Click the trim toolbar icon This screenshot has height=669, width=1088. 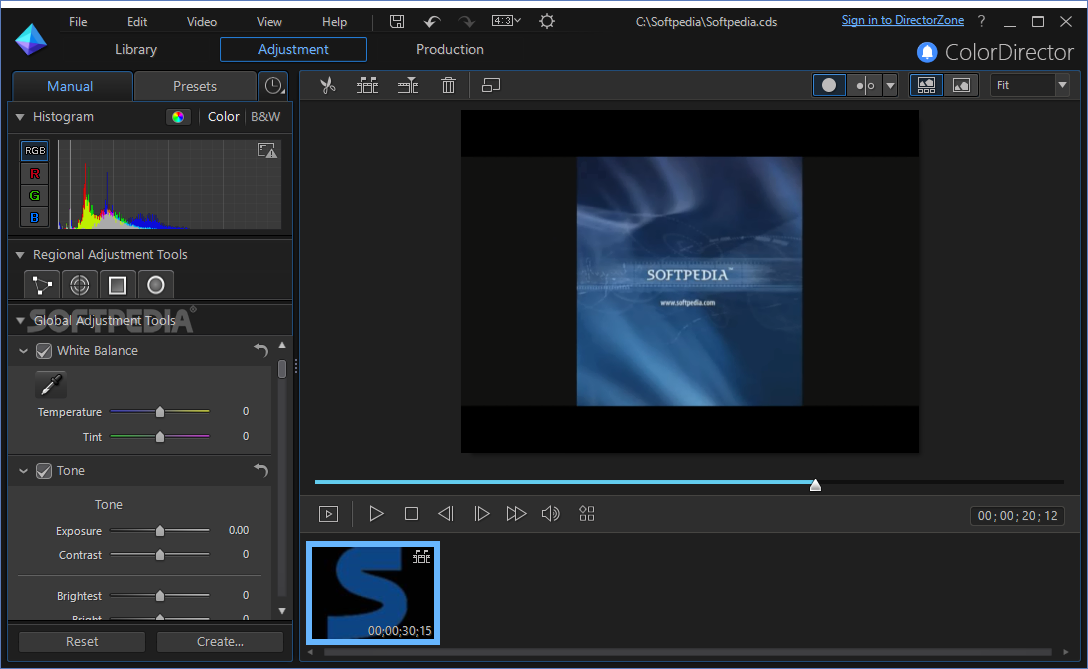click(408, 85)
